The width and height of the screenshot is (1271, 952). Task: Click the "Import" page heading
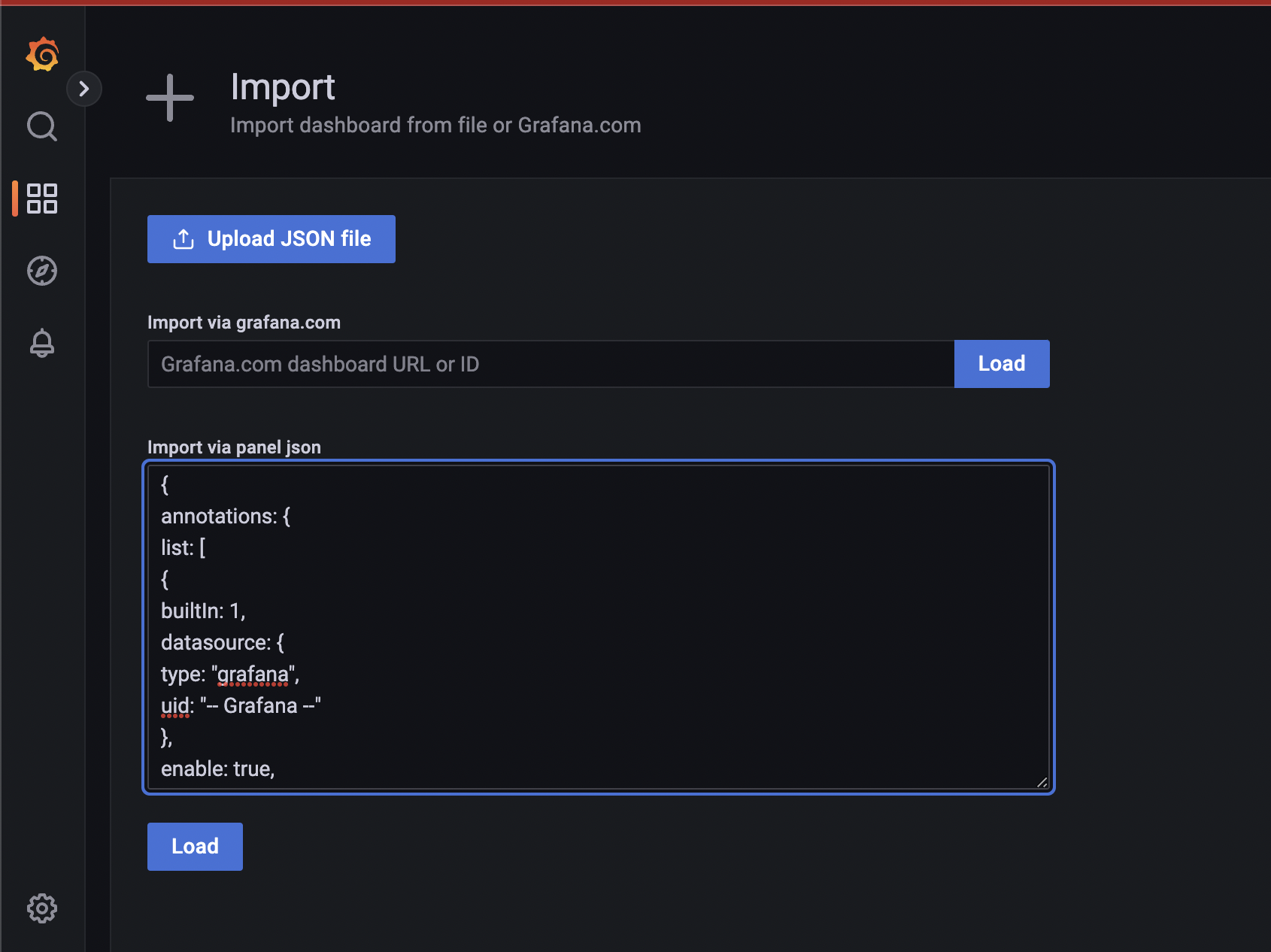283,87
